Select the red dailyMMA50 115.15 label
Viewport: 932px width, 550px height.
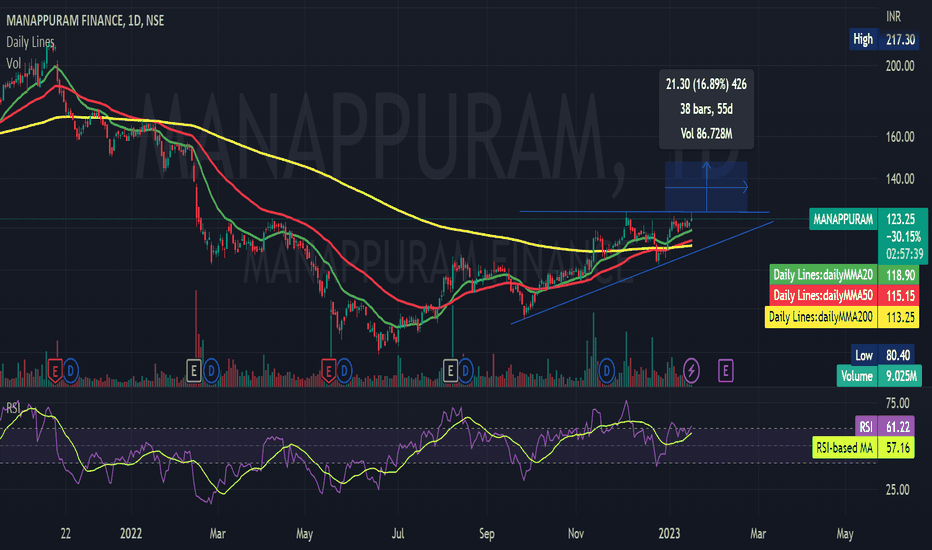pos(844,296)
